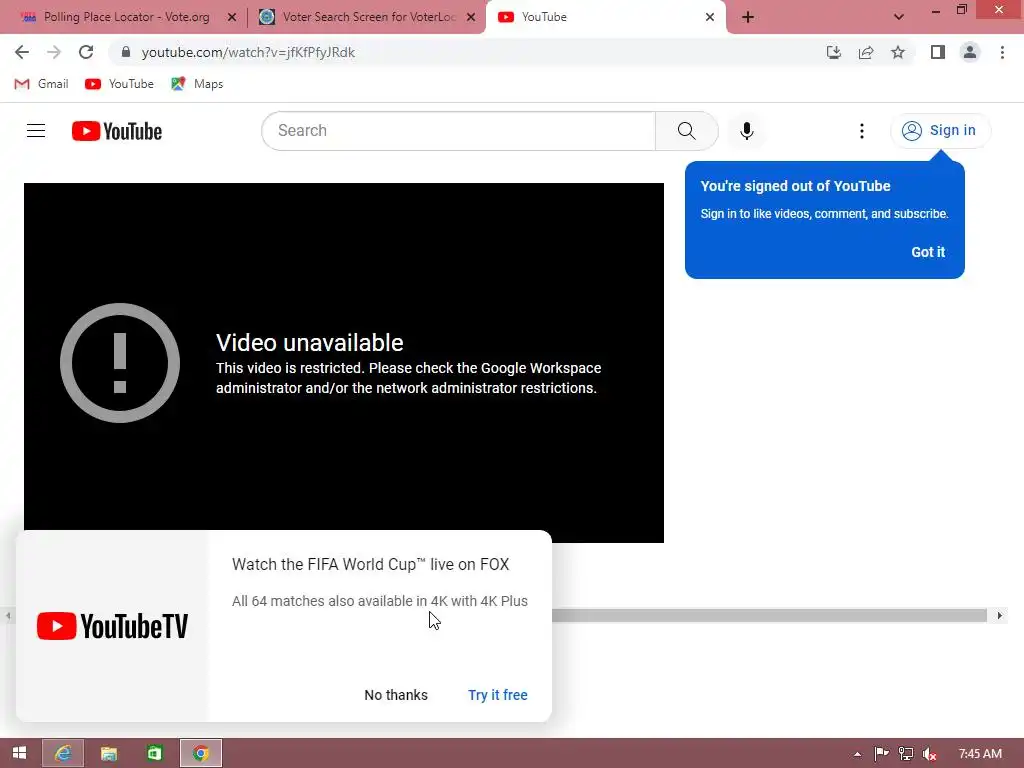
Task: Open File Explorer from the taskbar
Action: (x=108, y=753)
